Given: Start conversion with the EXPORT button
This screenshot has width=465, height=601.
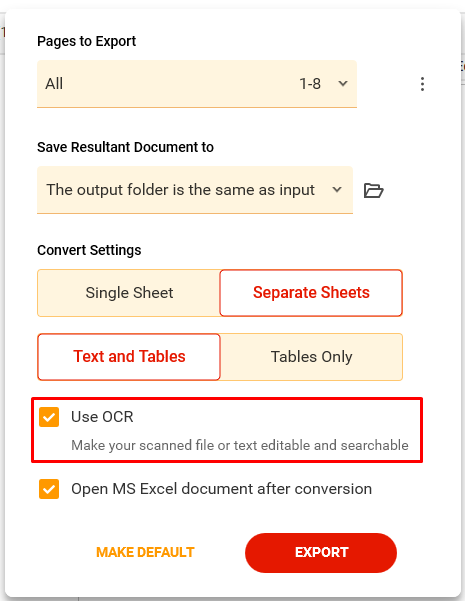Looking at the screenshot, I should click(x=321, y=553).
